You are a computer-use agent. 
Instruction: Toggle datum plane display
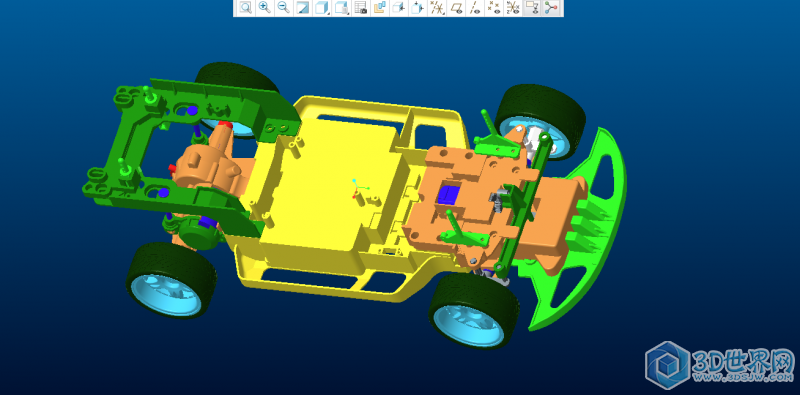[457, 8]
